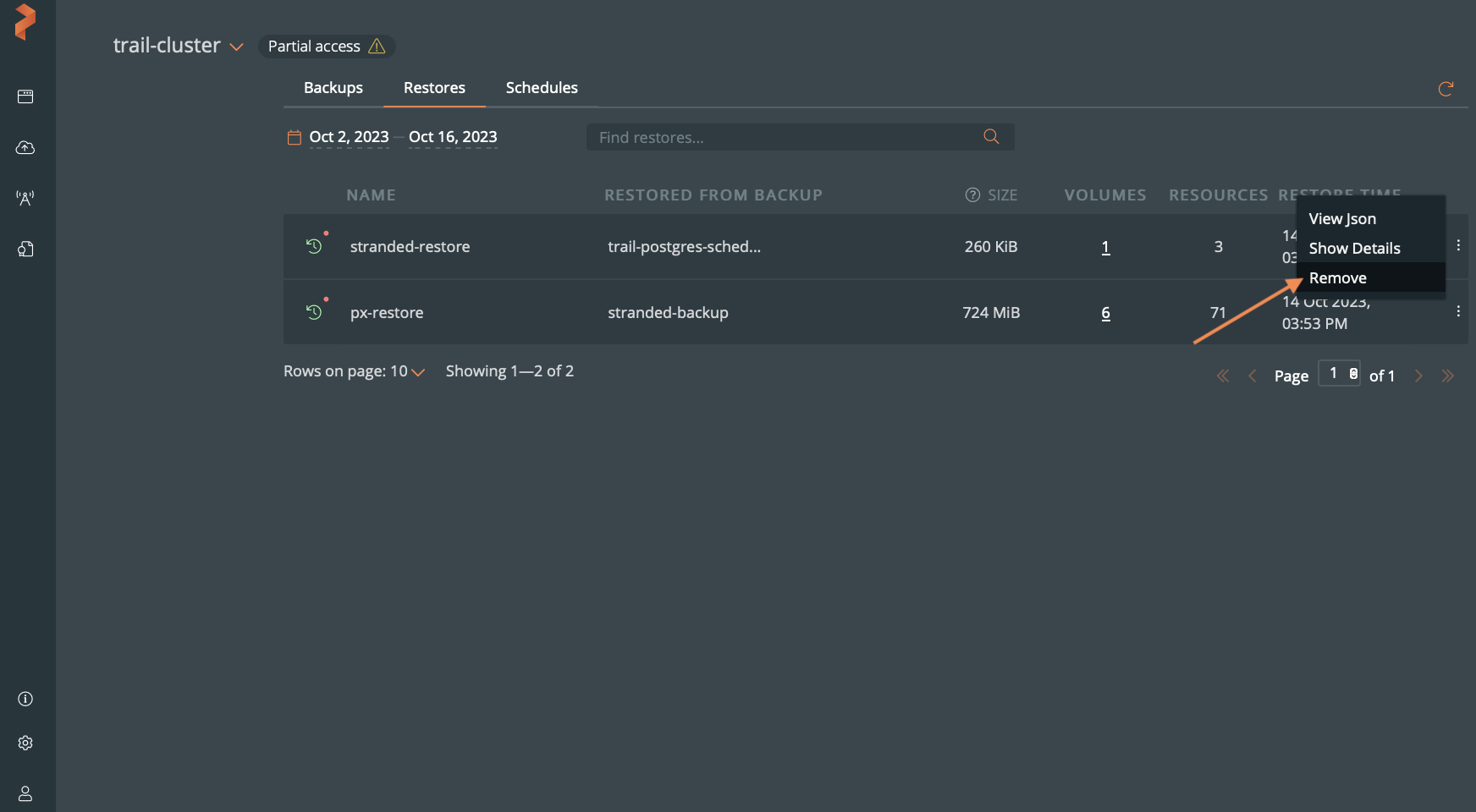Image resolution: width=1476 pixels, height=812 pixels.
Task: Open settings gear in sidebar
Action: [25, 743]
